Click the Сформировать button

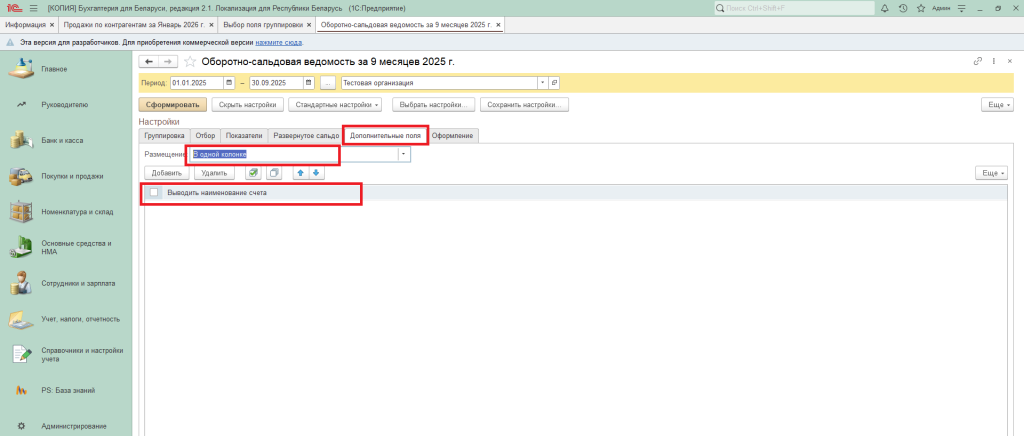click(172, 104)
